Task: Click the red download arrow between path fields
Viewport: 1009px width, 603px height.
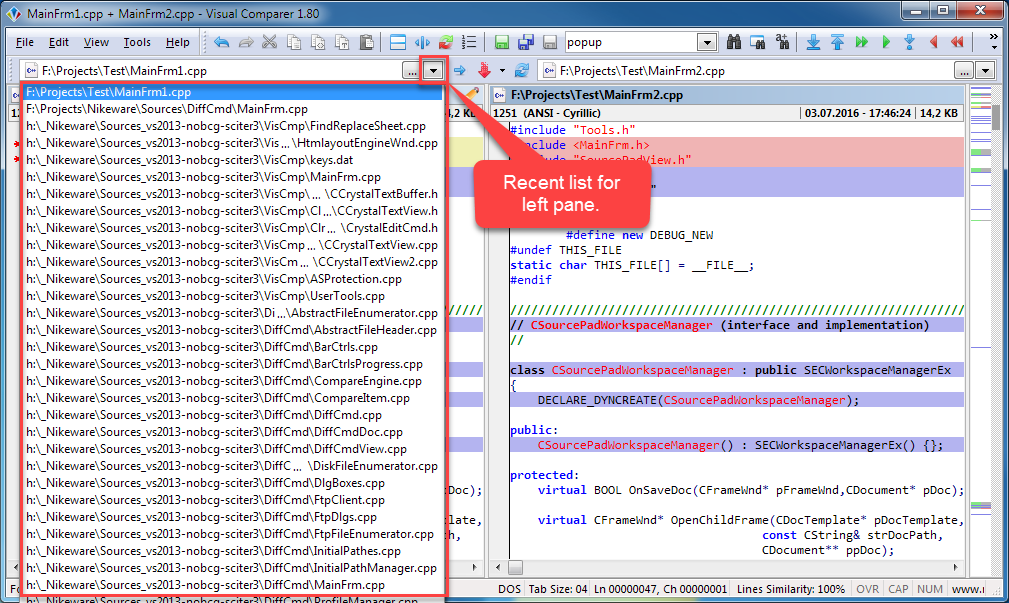Action: [x=485, y=71]
